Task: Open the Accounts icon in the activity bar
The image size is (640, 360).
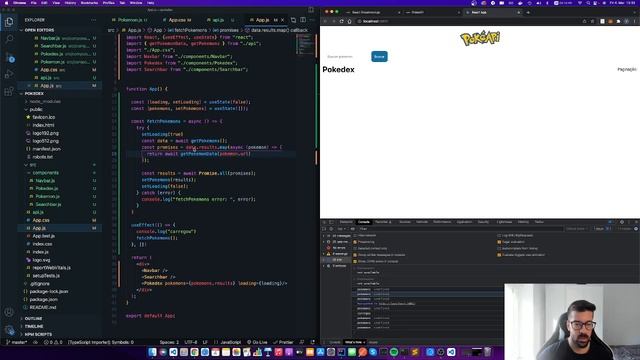Action: click(x=9, y=312)
